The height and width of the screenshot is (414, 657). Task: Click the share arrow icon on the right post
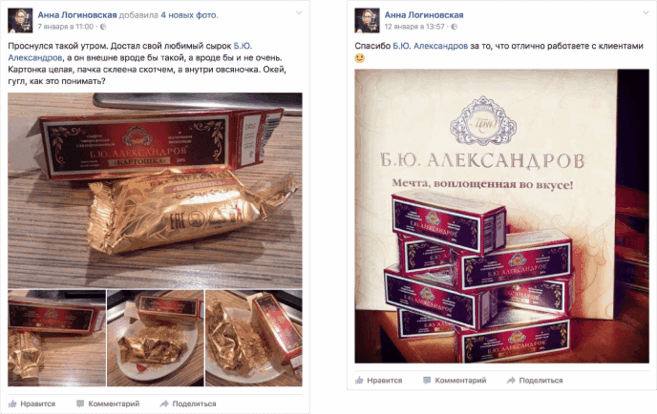point(511,380)
